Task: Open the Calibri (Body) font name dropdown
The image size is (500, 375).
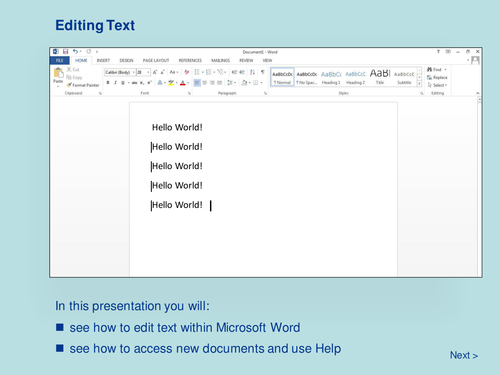Action: point(134,72)
